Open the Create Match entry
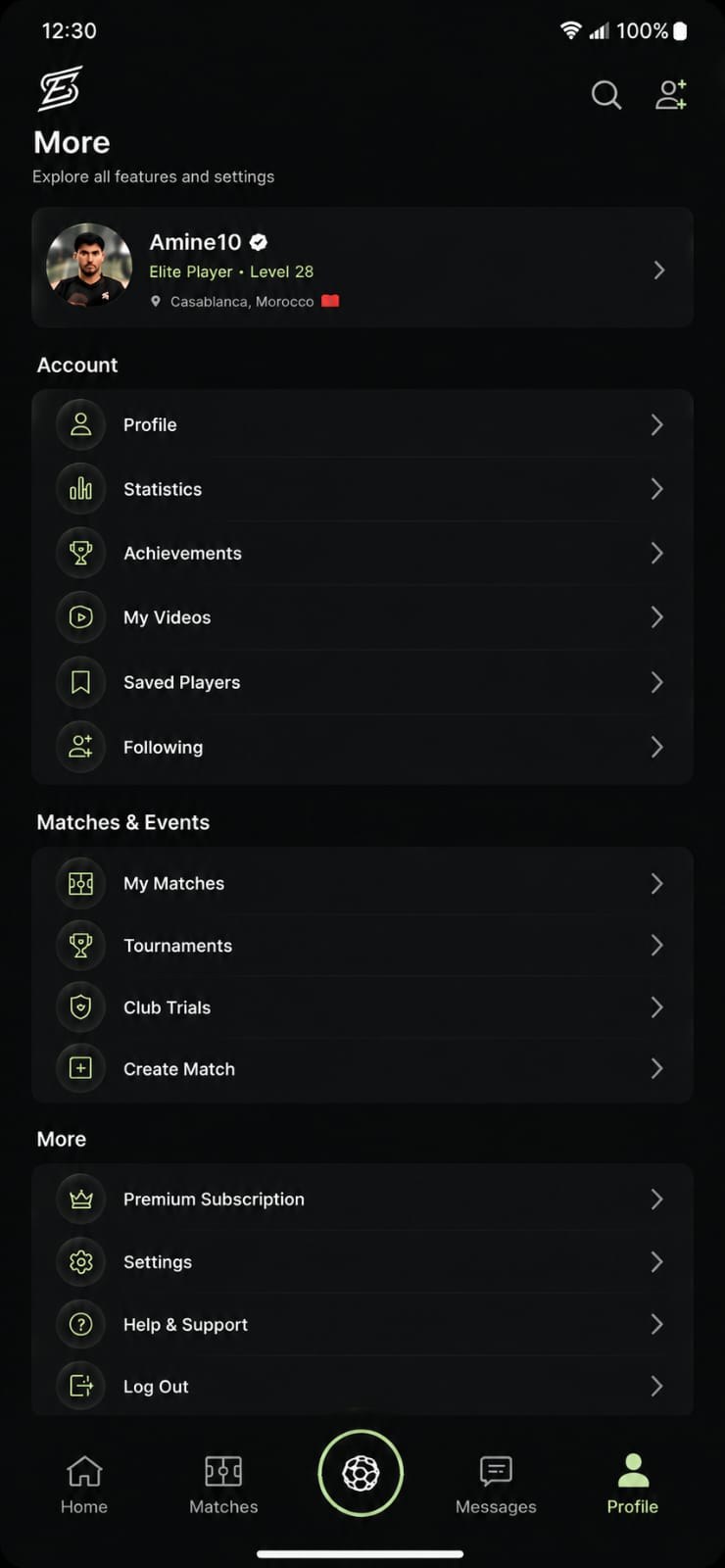This screenshot has width=725, height=1568. coord(362,1069)
